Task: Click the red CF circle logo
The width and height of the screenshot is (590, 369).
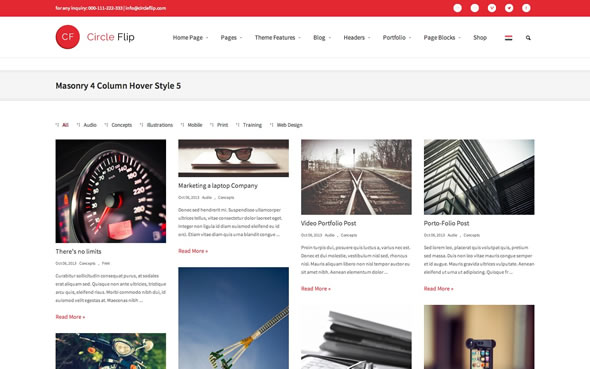Action: (68, 37)
